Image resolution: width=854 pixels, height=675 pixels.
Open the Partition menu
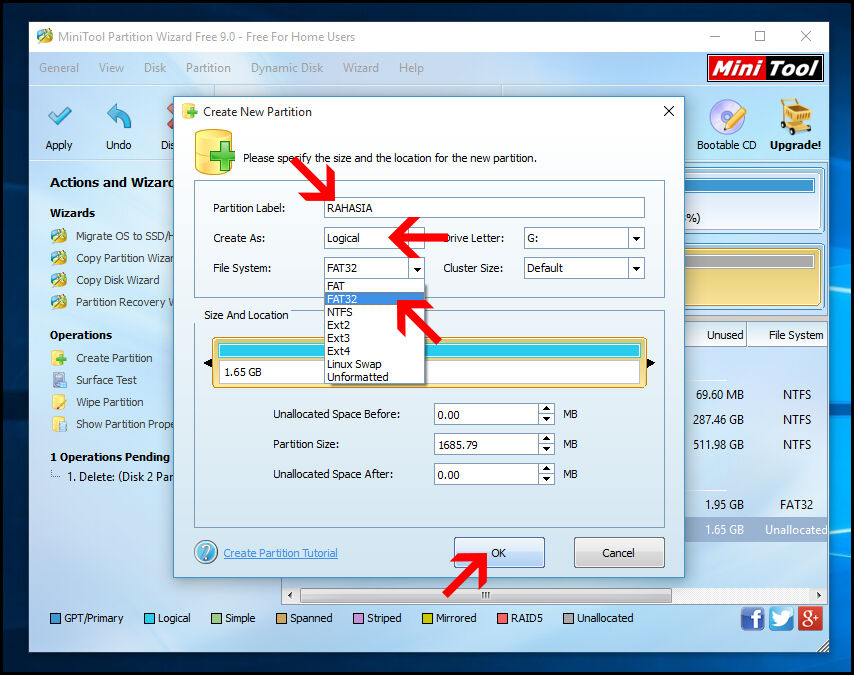coord(208,68)
